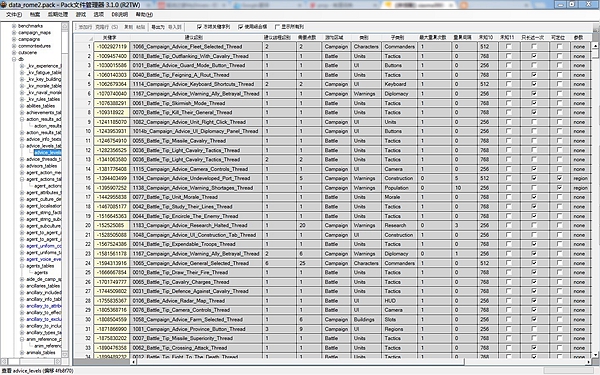Click the tree panel horizontal scroll-right arrow
Screen dimensions: 600x375
coord(58,361)
